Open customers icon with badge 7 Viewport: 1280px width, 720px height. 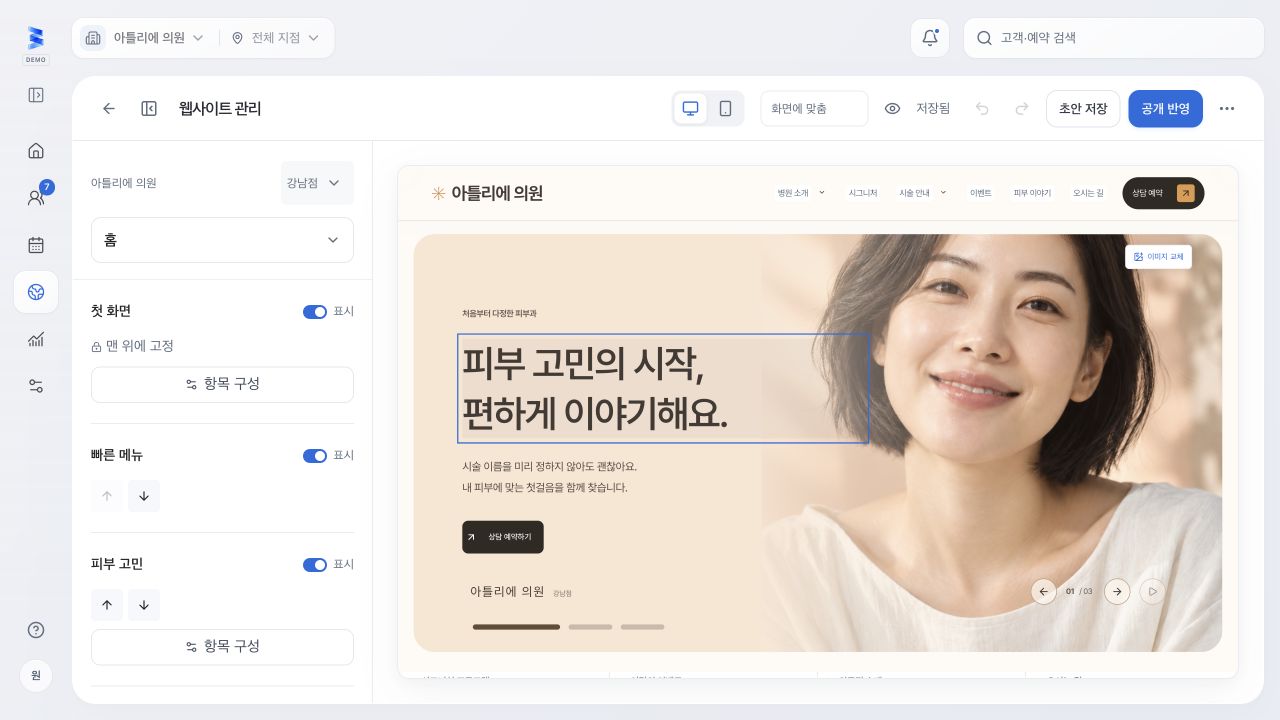(36, 197)
